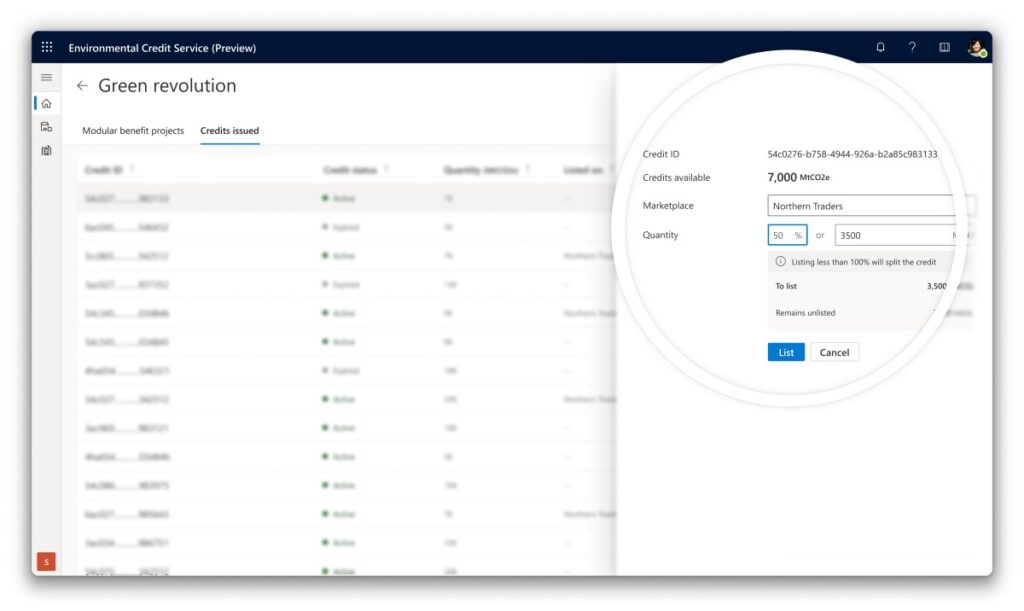Select the Home icon in the sidebar
The width and height of the screenshot is (1024, 611).
(x=46, y=102)
